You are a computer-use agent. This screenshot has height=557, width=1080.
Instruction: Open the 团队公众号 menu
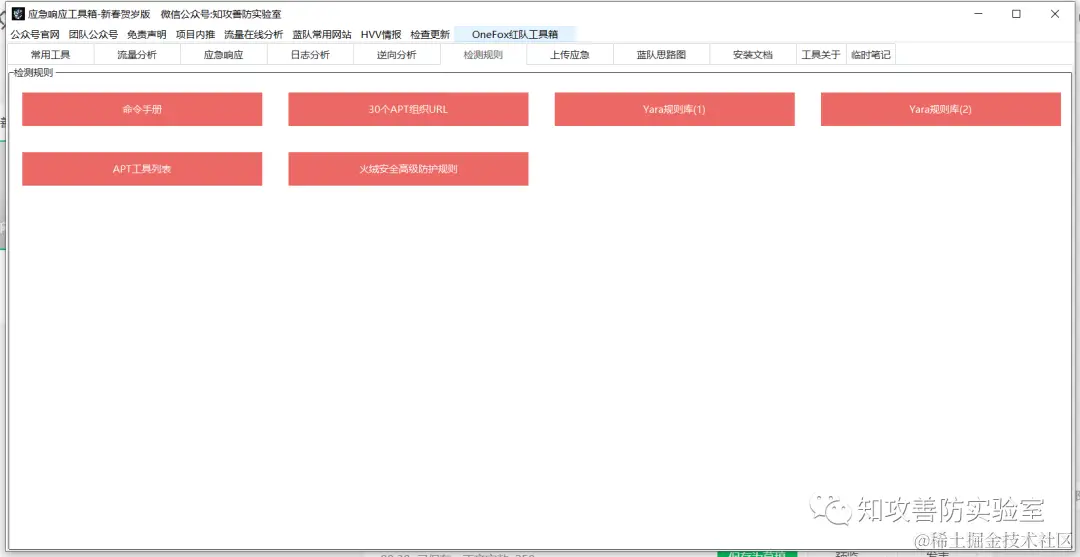pyautogui.click(x=93, y=34)
